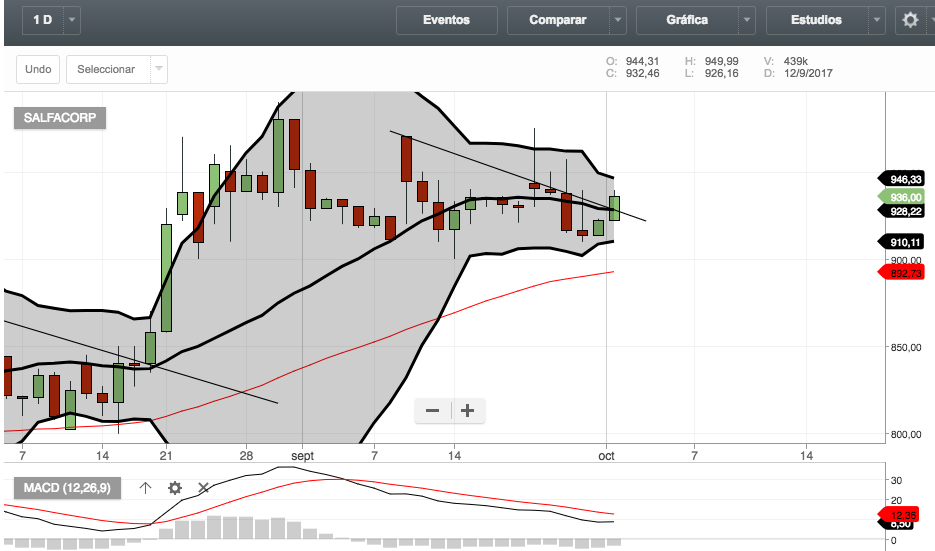The image size is (935, 551).
Task: Open the chart settings gear icon
Action: (x=910, y=20)
